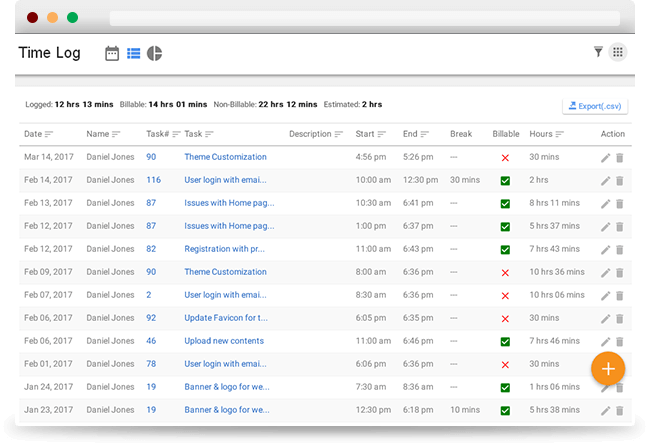
Task: Click the Billable column header
Action: [506, 134]
